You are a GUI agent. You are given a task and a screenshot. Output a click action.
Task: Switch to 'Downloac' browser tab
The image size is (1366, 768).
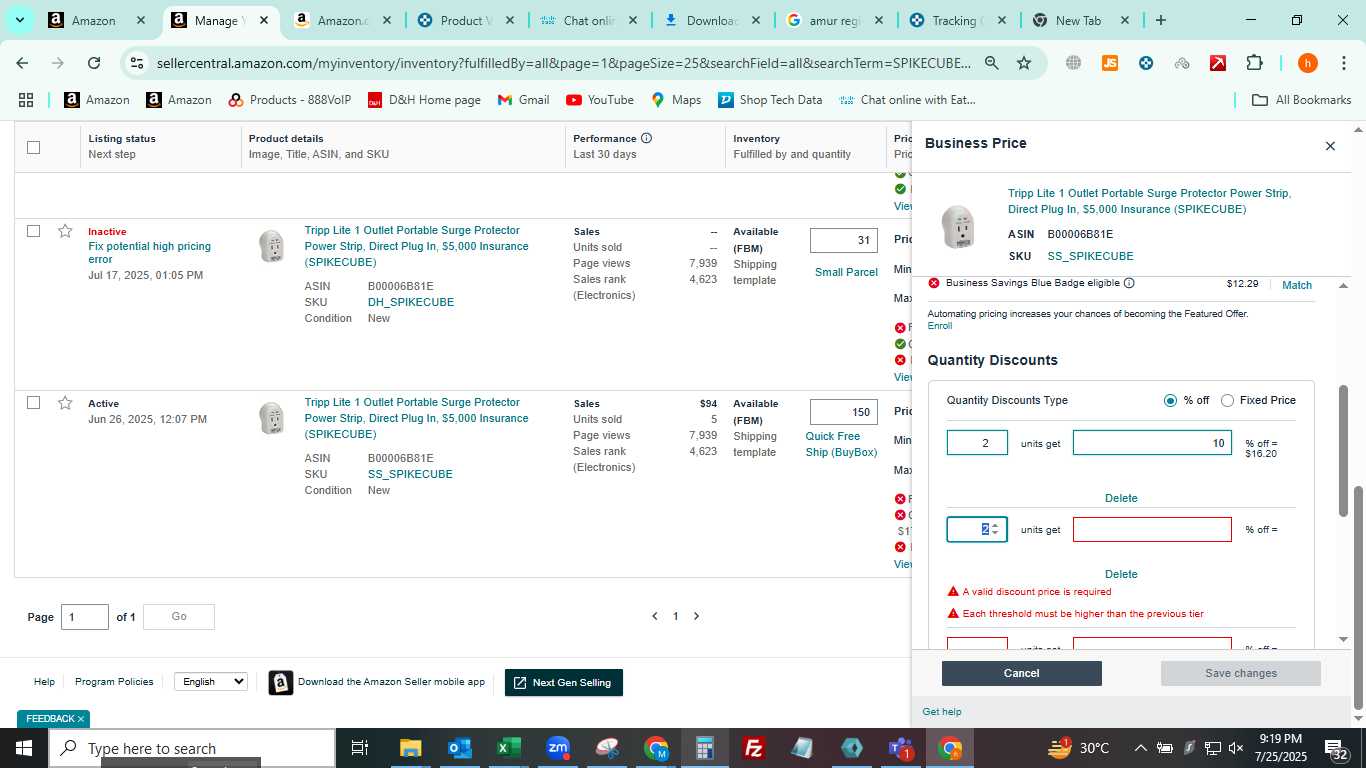tap(712, 20)
